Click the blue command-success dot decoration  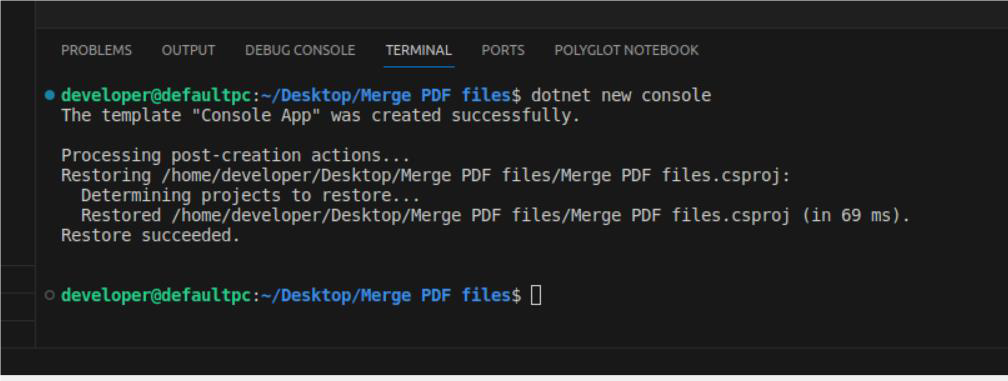click(x=50, y=95)
